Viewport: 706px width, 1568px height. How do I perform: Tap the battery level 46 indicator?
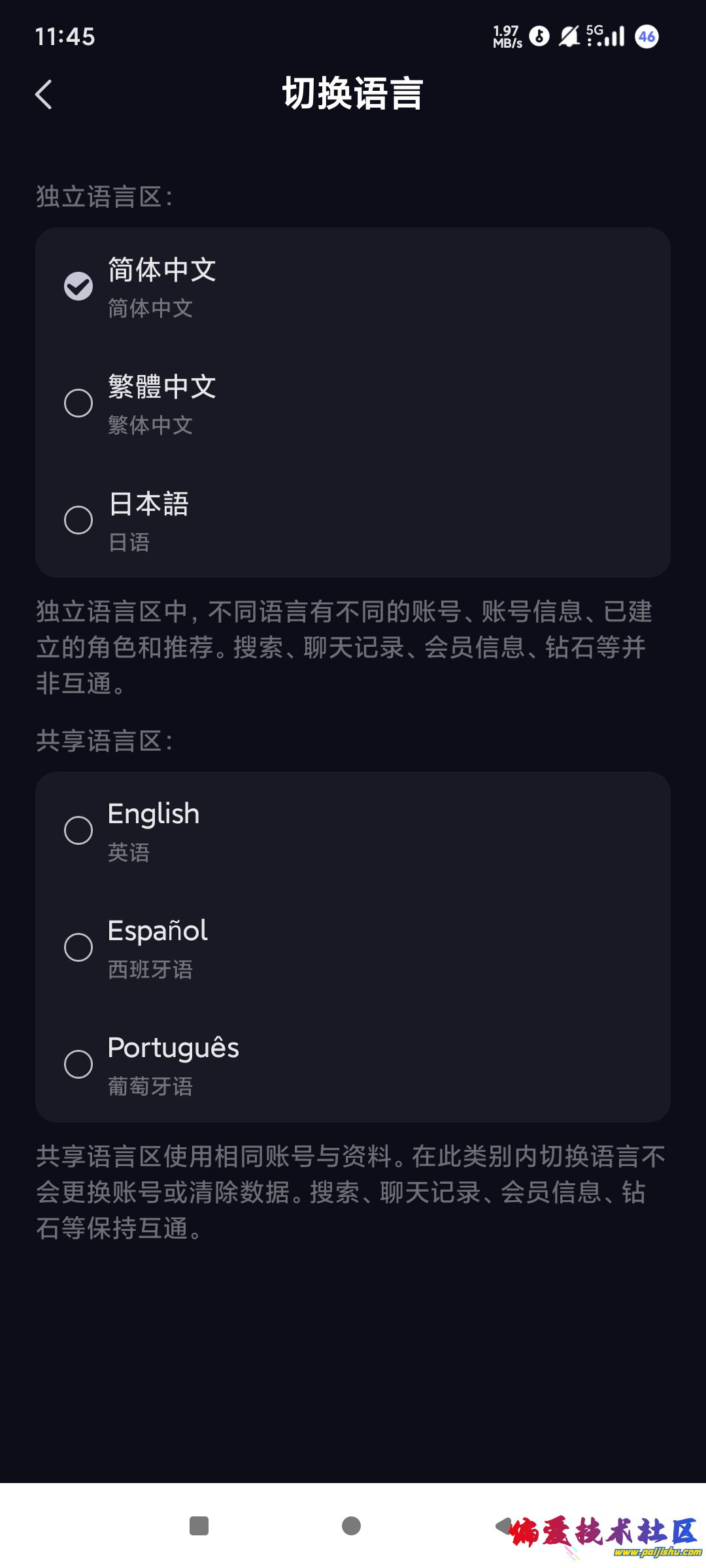(x=647, y=37)
